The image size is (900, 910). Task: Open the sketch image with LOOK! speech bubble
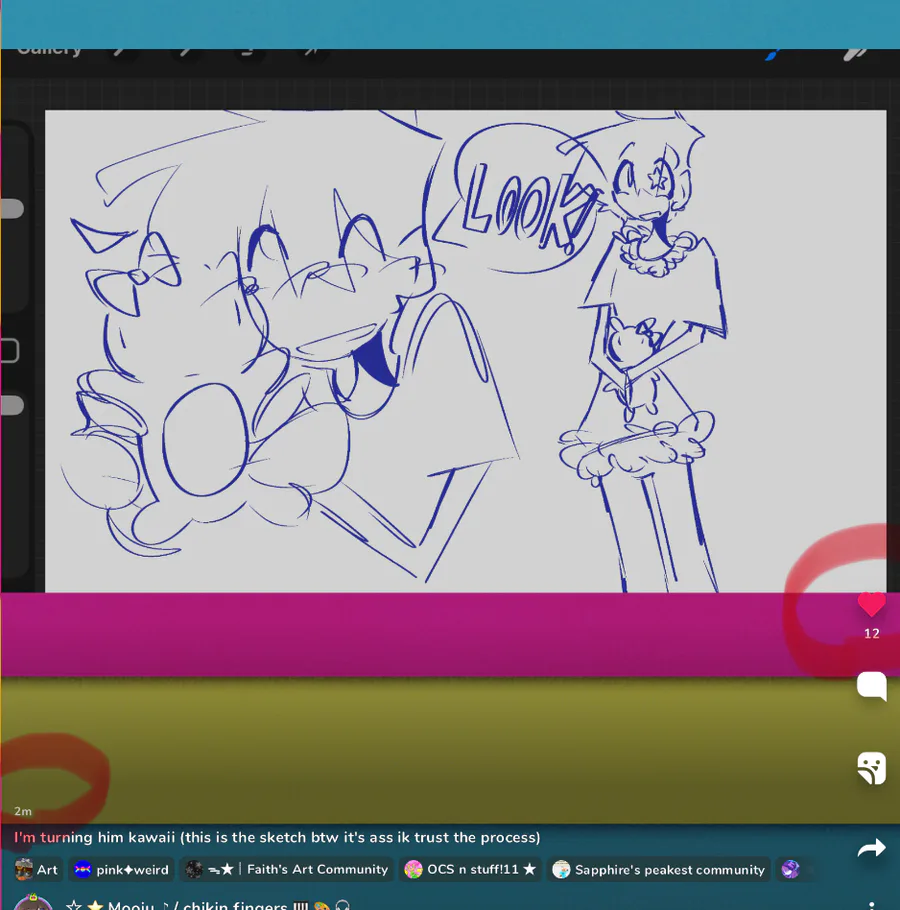coord(465,351)
